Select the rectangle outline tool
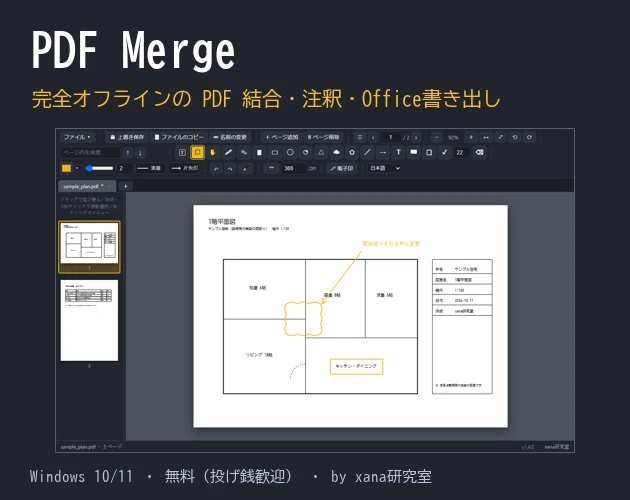The height and width of the screenshot is (500, 630). [275, 152]
